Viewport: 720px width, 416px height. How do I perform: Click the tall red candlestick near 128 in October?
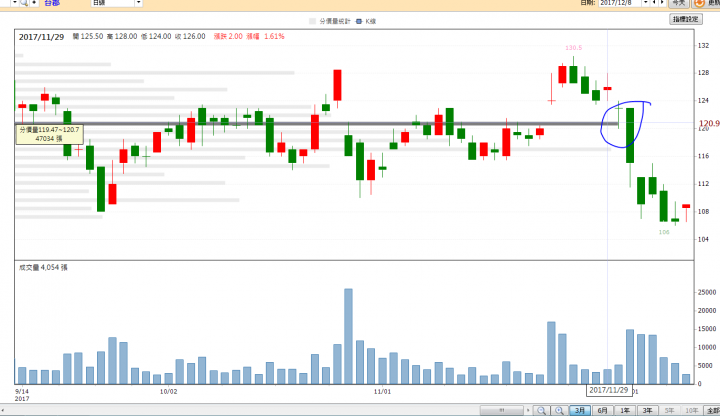337,85
